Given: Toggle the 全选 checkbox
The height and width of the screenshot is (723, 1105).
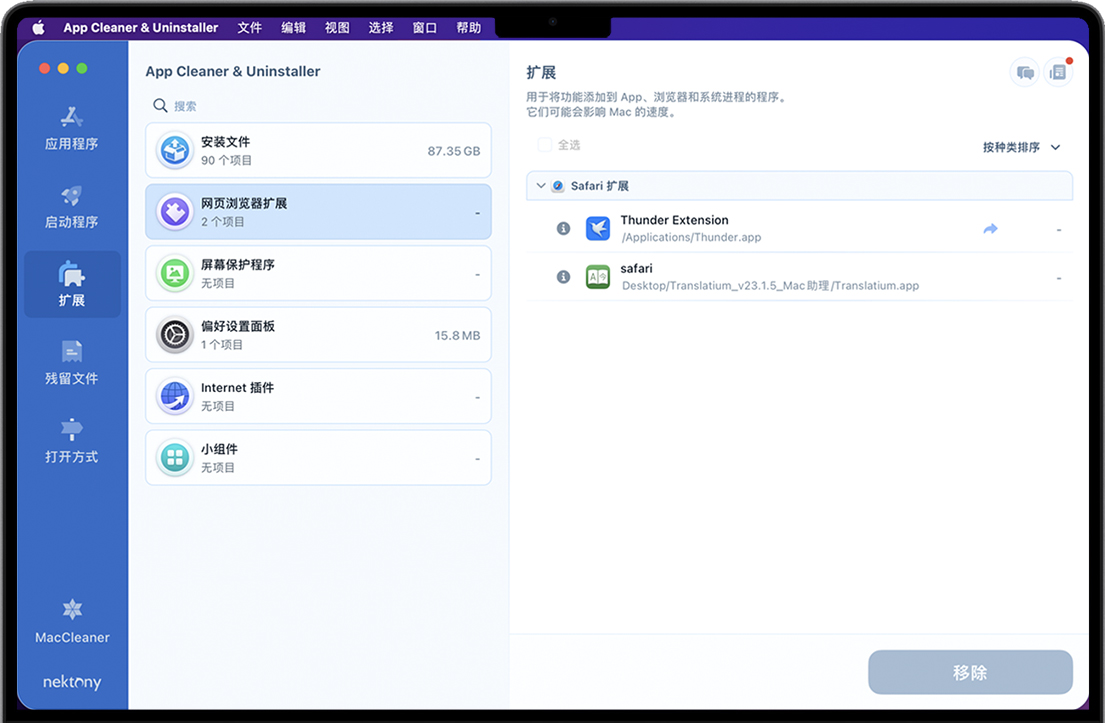Looking at the screenshot, I should pos(545,145).
